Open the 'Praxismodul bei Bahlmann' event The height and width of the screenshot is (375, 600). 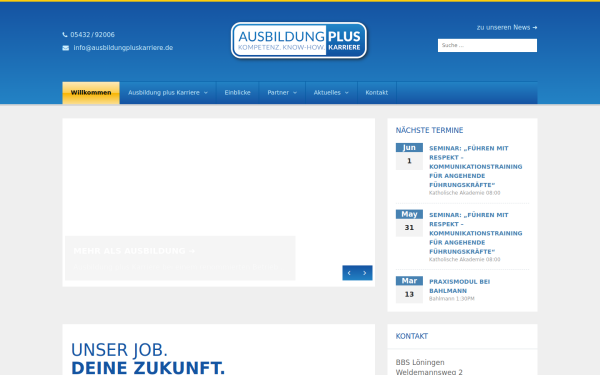point(460,286)
